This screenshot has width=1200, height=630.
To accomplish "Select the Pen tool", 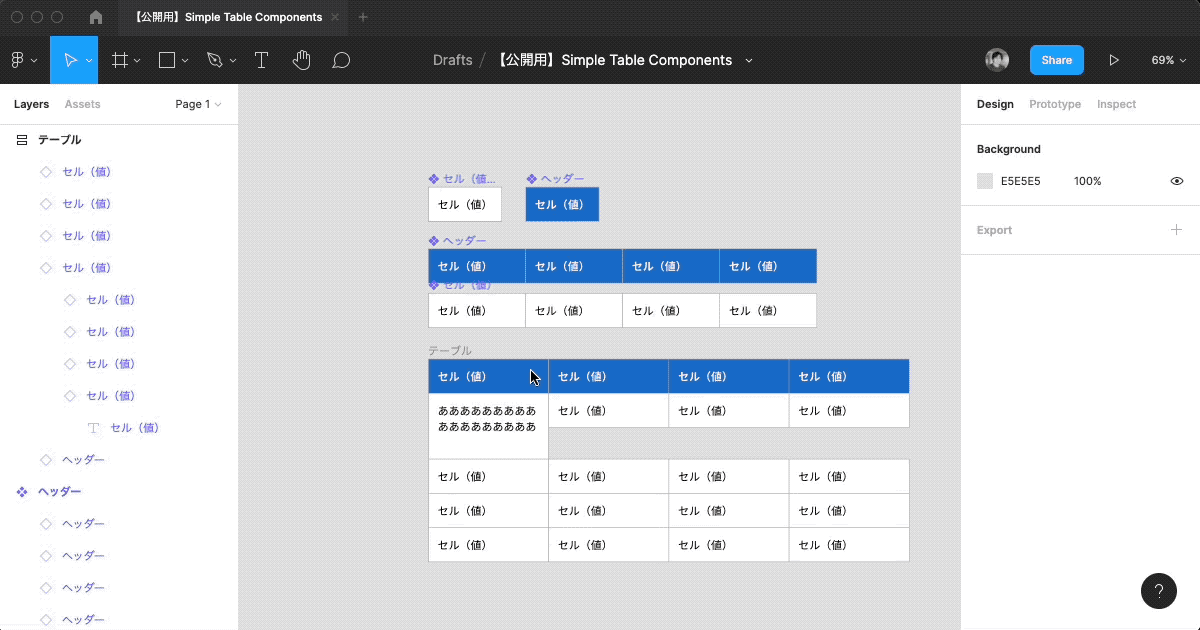I will [214, 60].
